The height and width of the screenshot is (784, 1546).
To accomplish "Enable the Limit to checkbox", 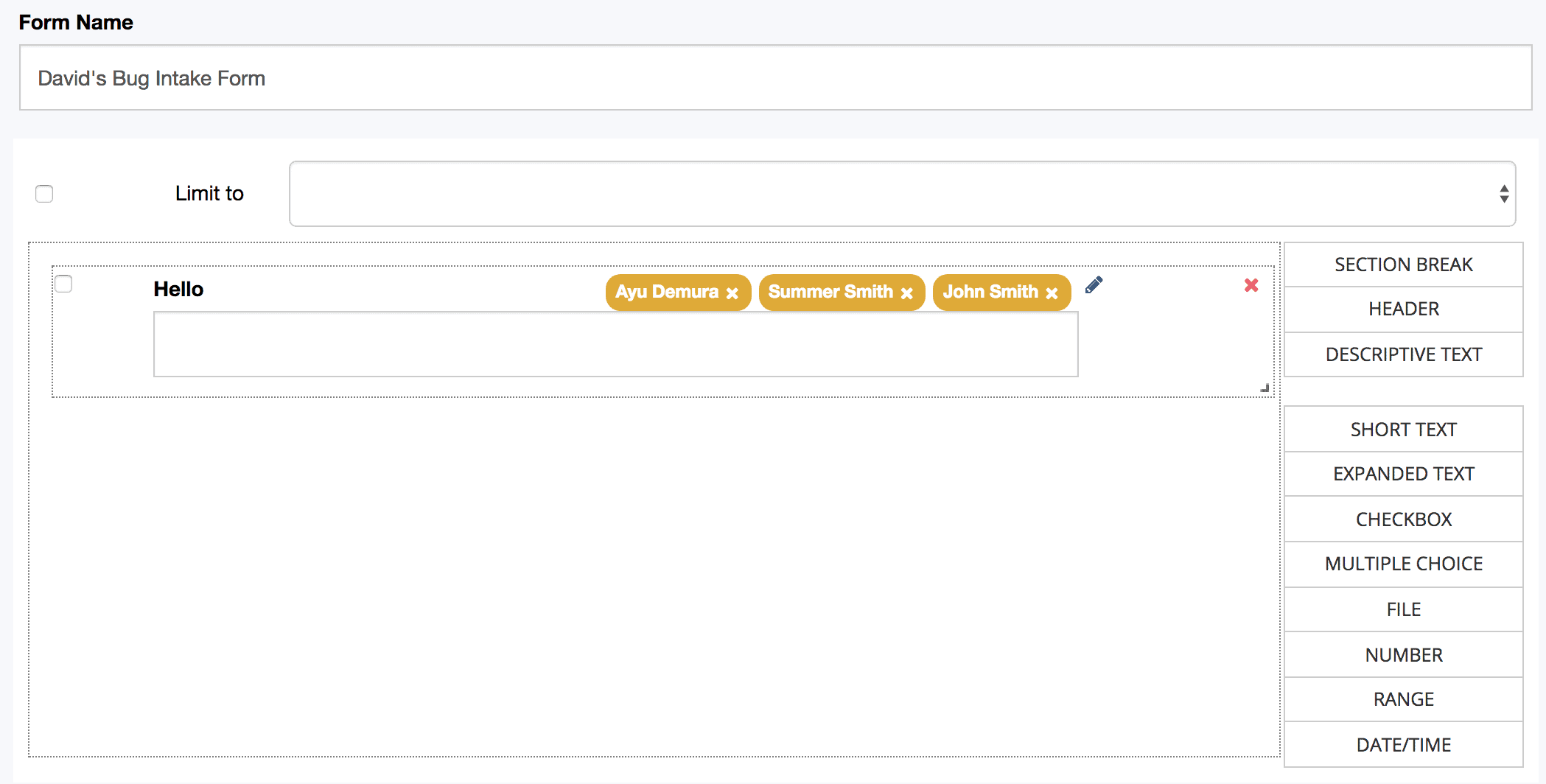I will (44, 194).
